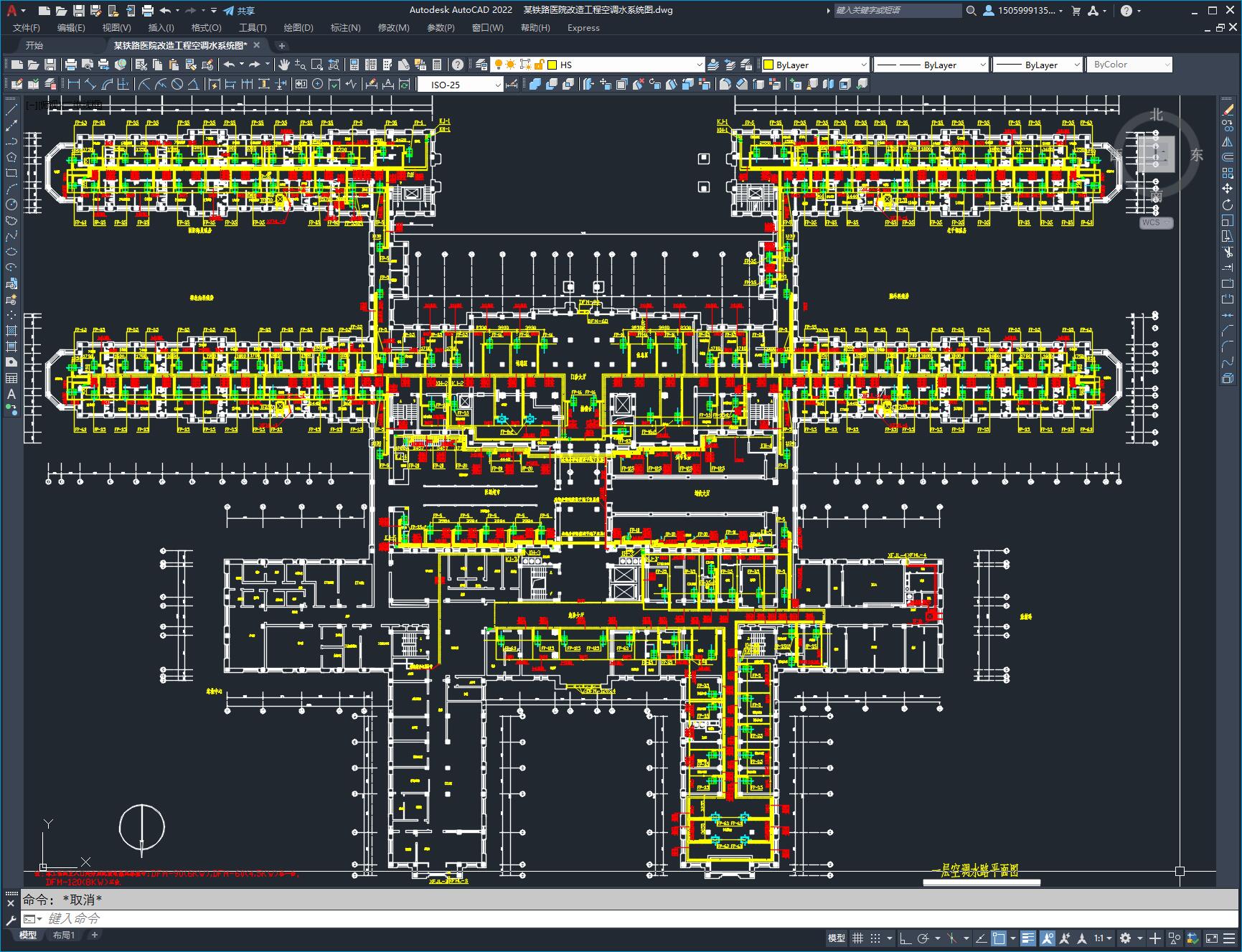
Task: Click ViewCube 北 (north) direction
Action: coord(1156,115)
